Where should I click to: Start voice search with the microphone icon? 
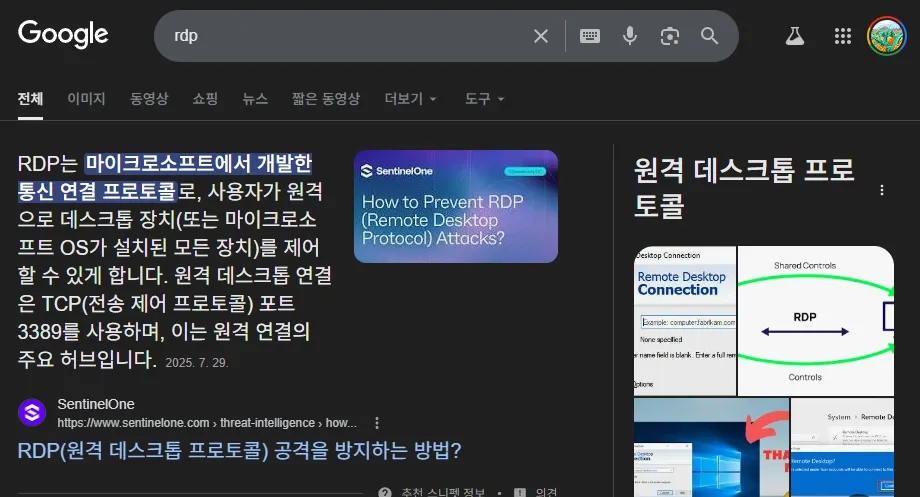(x=630, y=36)
